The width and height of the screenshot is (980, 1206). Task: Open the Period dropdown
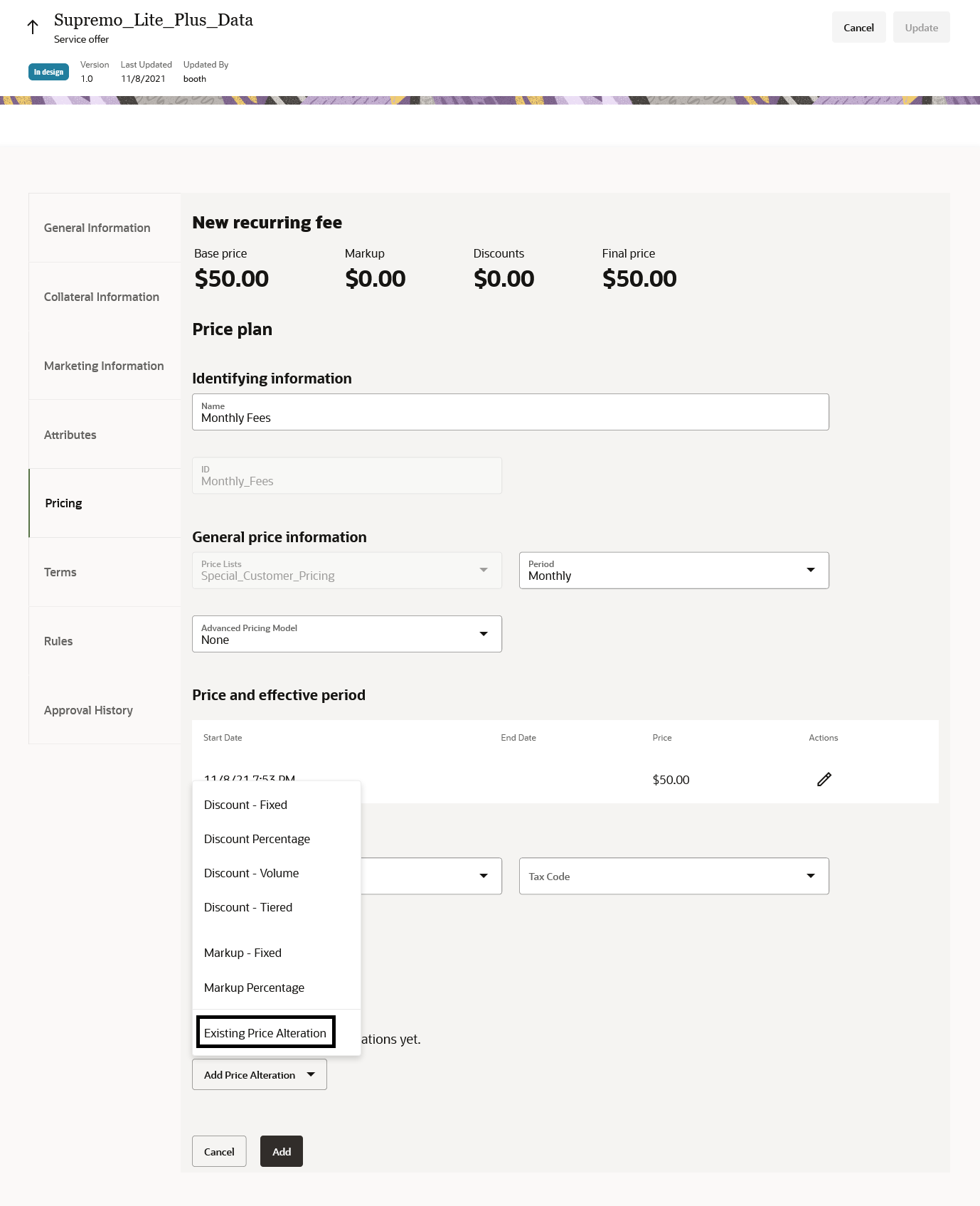coord(673,571)
